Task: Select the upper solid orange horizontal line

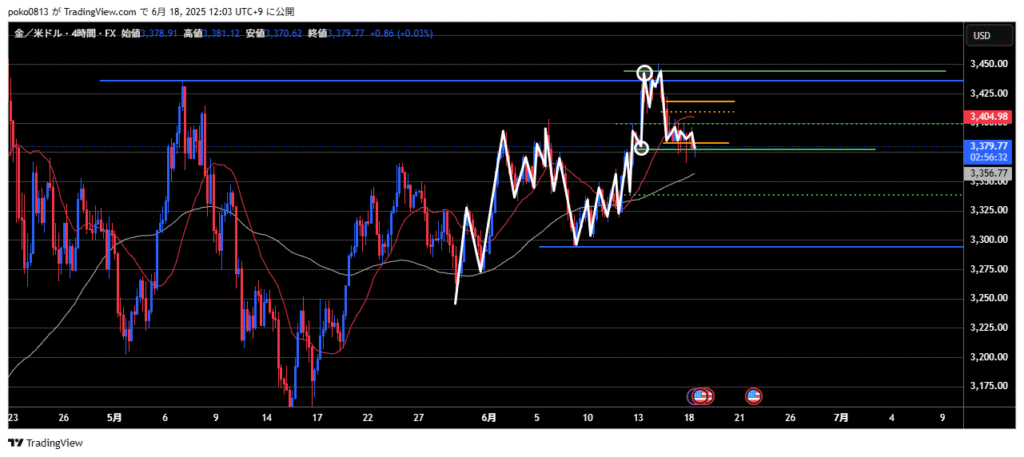Action: 700,102
